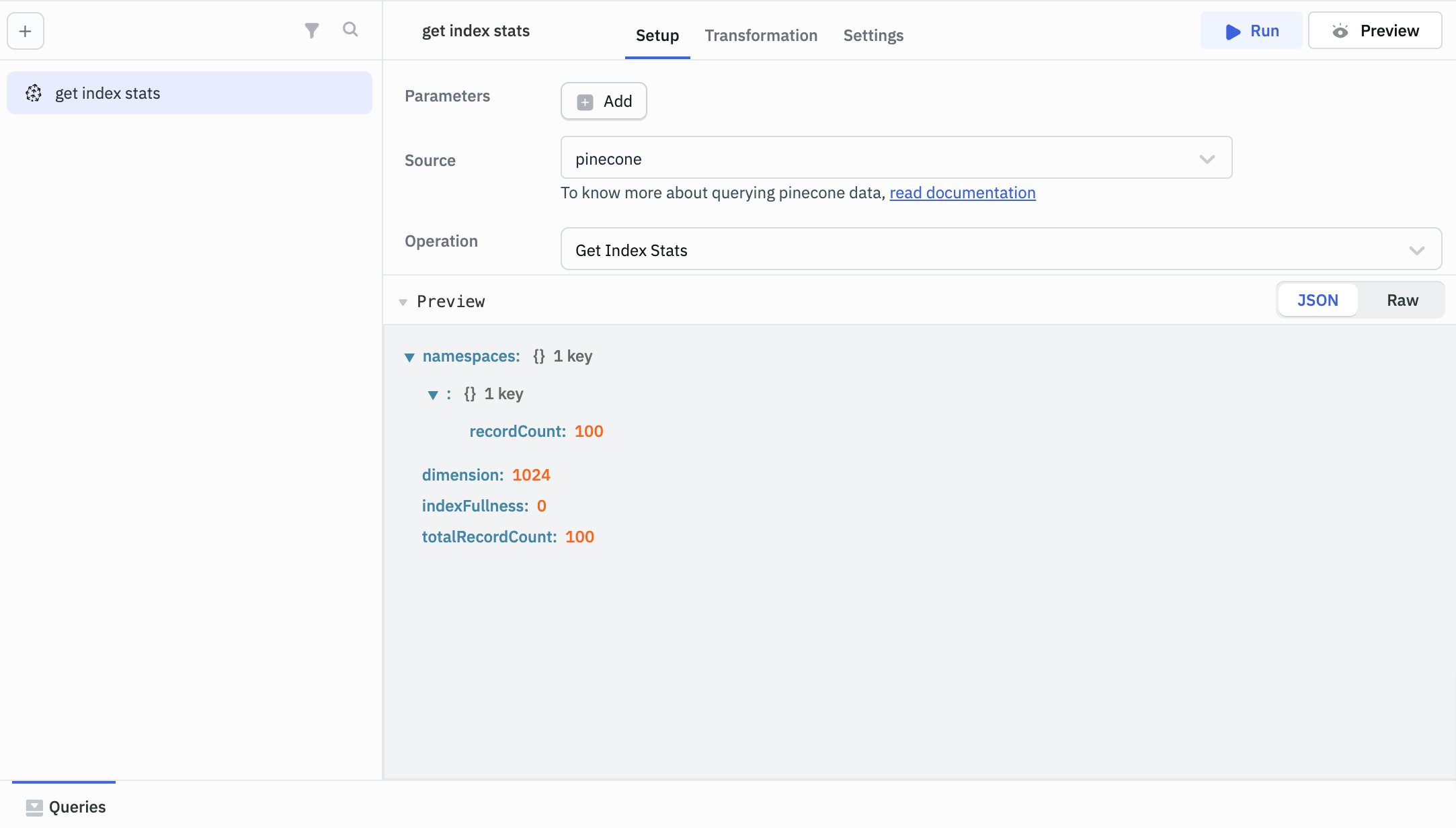The width and height of the screenshot is (1456, 828).
Task: Click '1 key' summary next to namespaces
Action: click(x=573, y=356)
